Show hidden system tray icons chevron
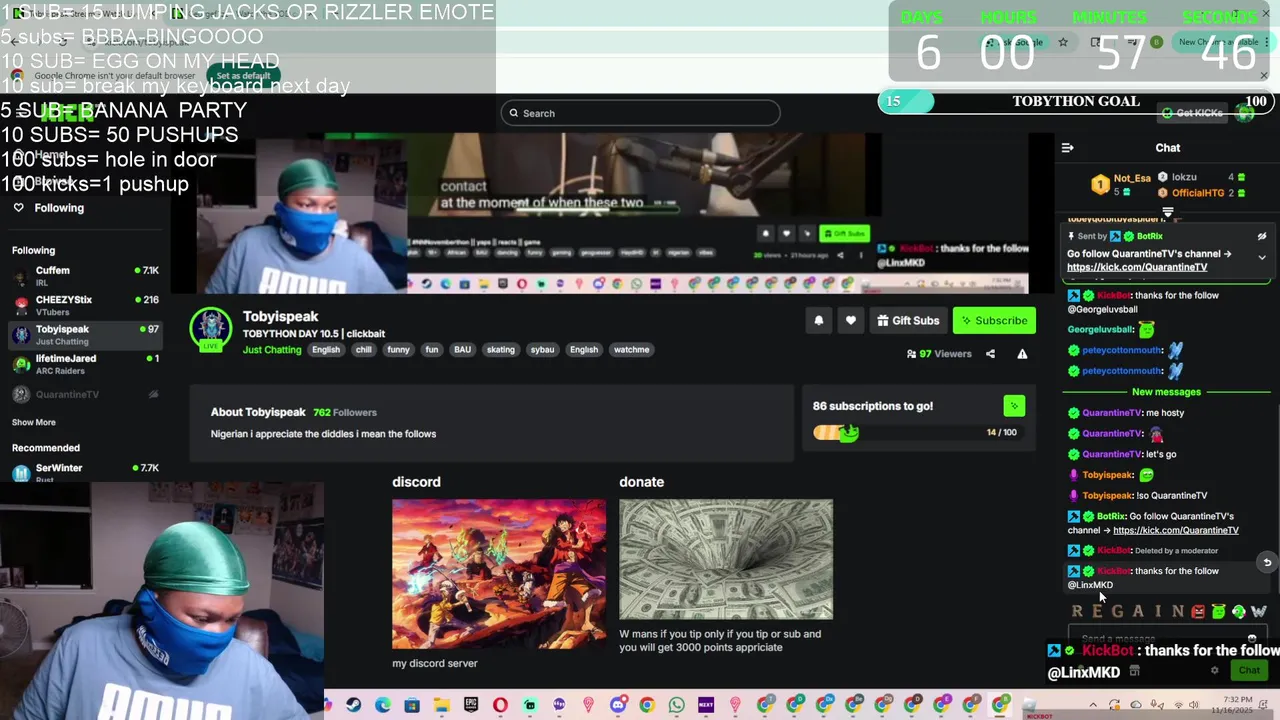 pyautogui.click(x=1092, y=705)
